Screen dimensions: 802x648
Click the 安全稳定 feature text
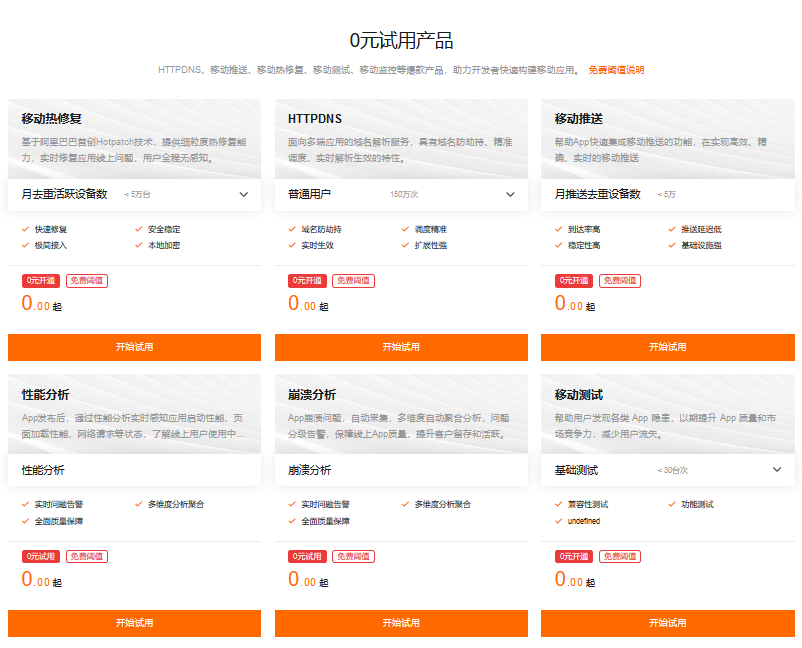[x=164, y=229]
